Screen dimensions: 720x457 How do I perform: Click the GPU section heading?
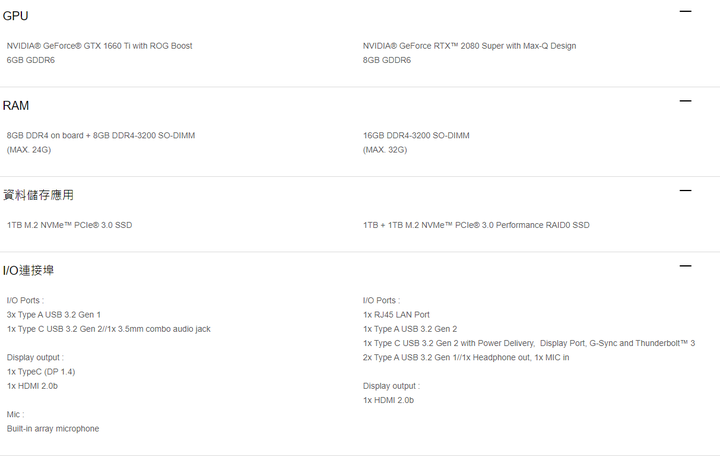click(16, 16)
